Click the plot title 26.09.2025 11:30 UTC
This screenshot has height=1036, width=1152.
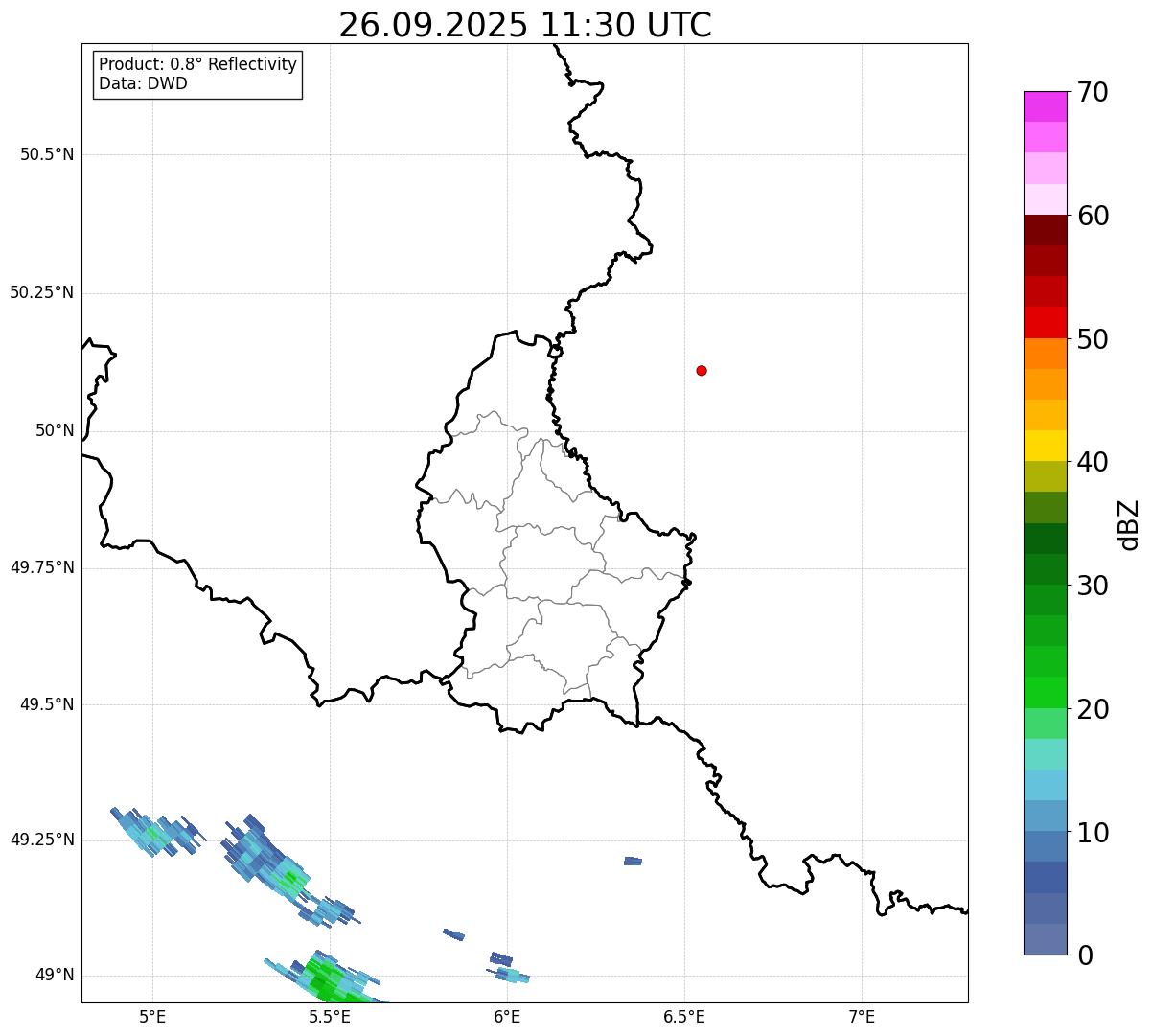point(525,25)
